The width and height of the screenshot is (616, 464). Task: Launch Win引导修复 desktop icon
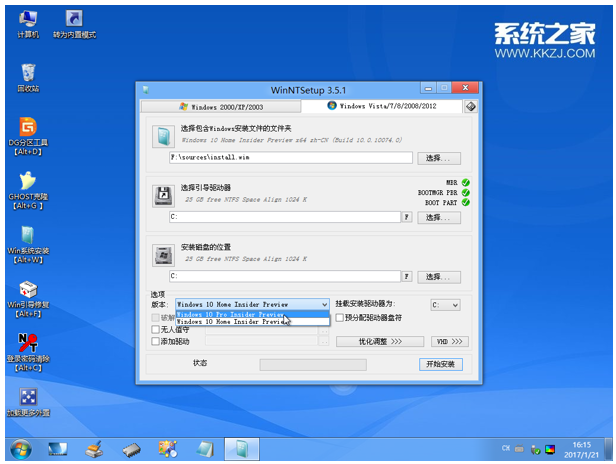(x=28, y=299)
